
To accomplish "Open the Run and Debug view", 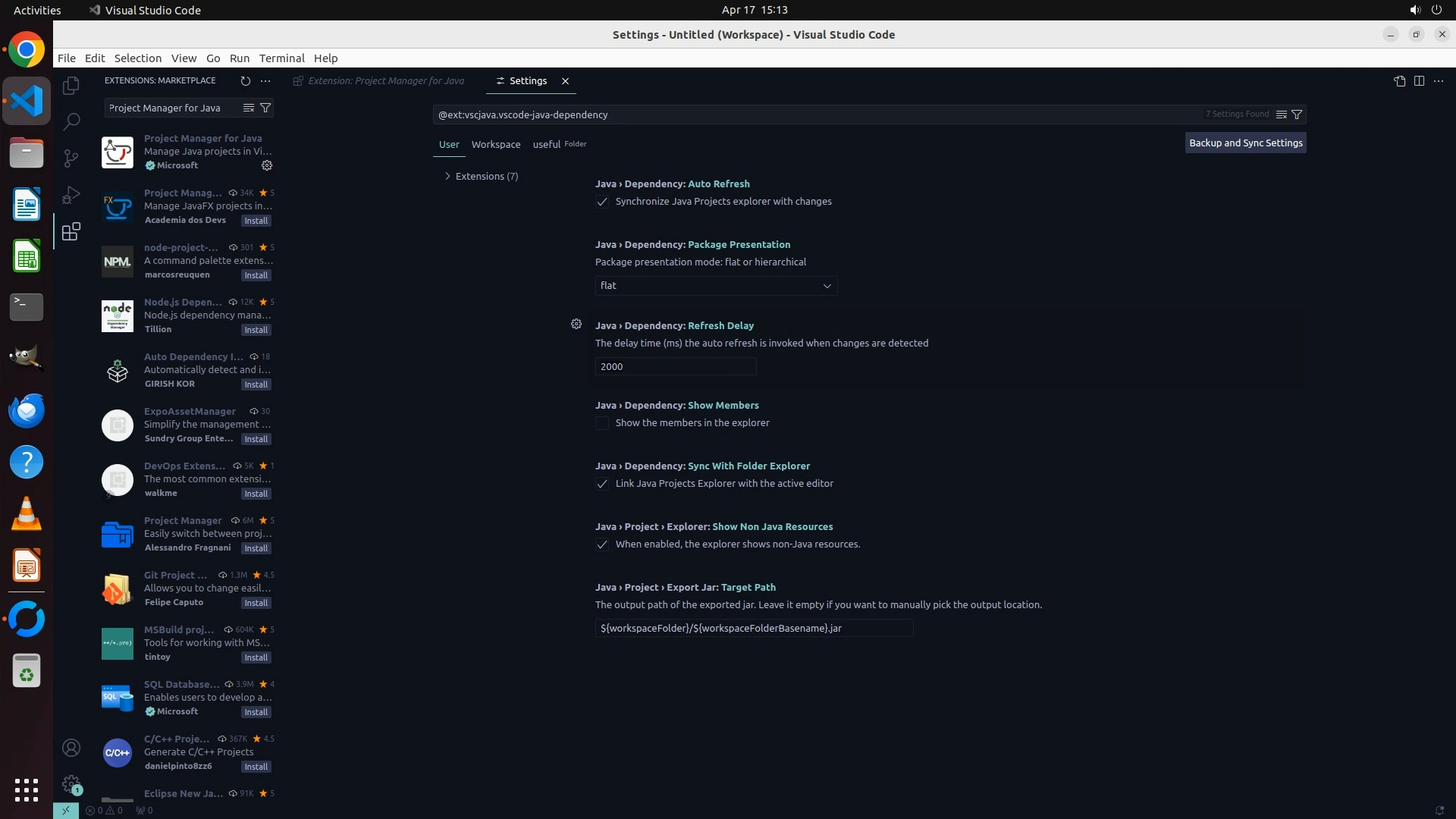I will tap(71, 195).
